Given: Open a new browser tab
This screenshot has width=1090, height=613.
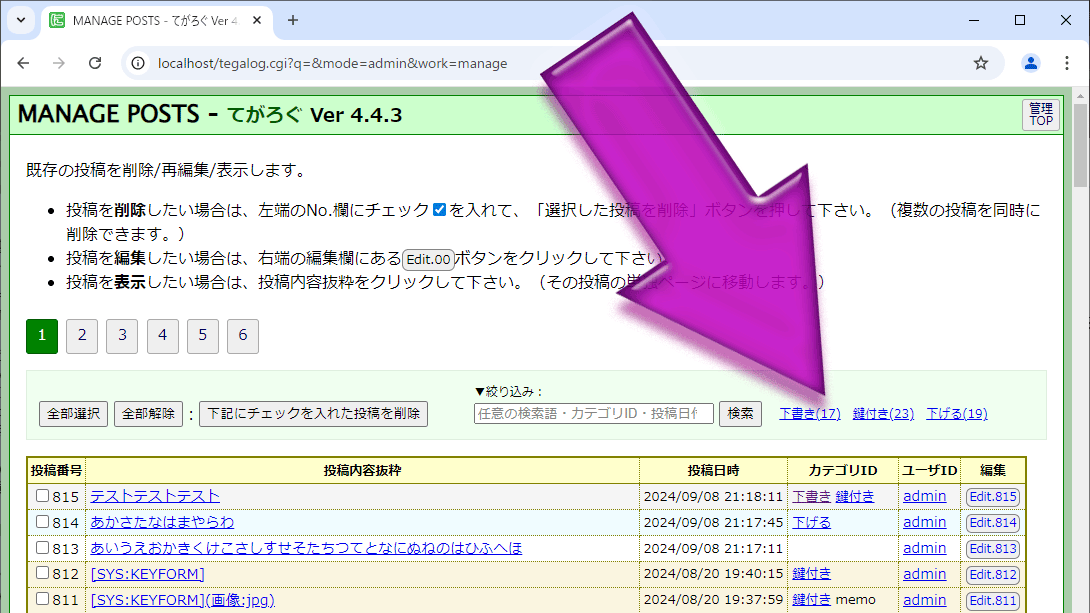Looking at the screenshot, I should [293, 20].
